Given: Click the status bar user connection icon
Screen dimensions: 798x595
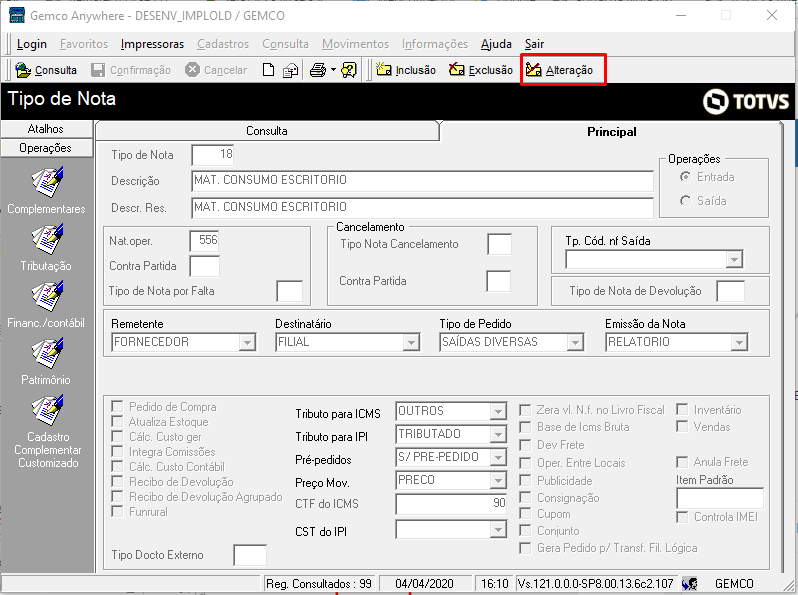Looking at the screenshot, I should pyautogui.click(x=690, y=583).
